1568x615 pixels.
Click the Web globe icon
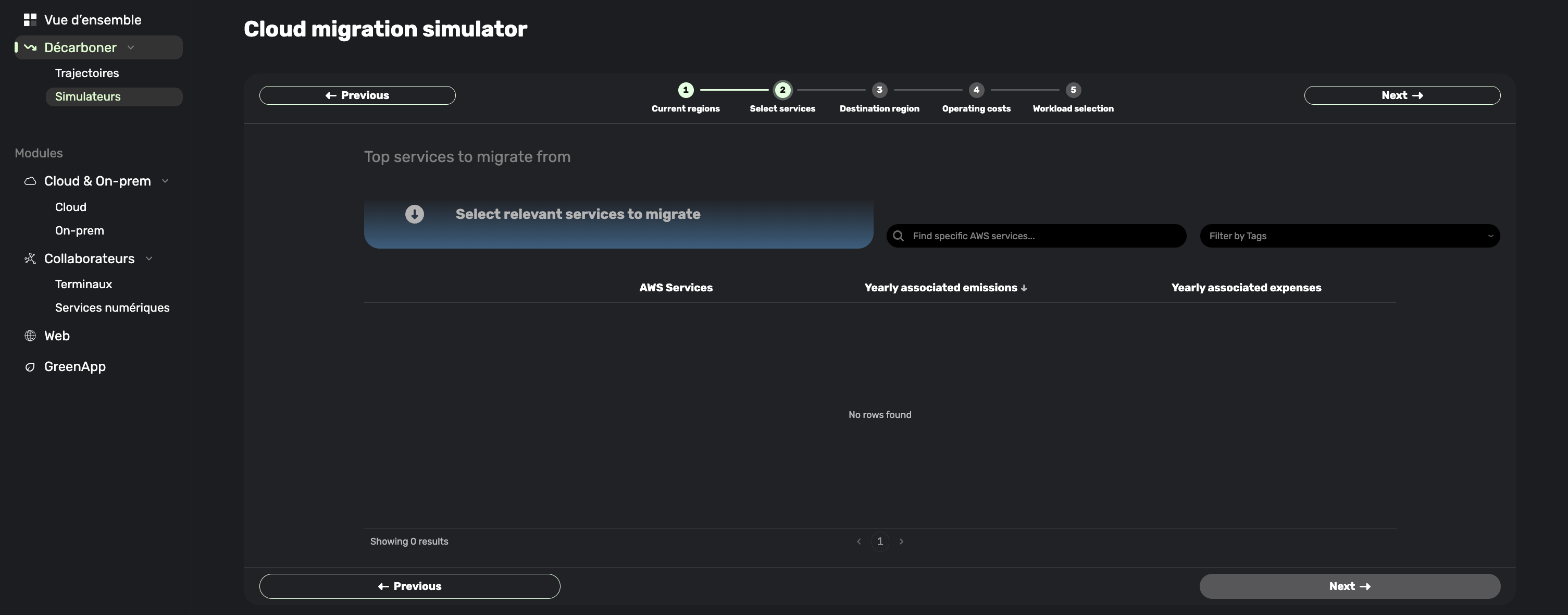30,336
